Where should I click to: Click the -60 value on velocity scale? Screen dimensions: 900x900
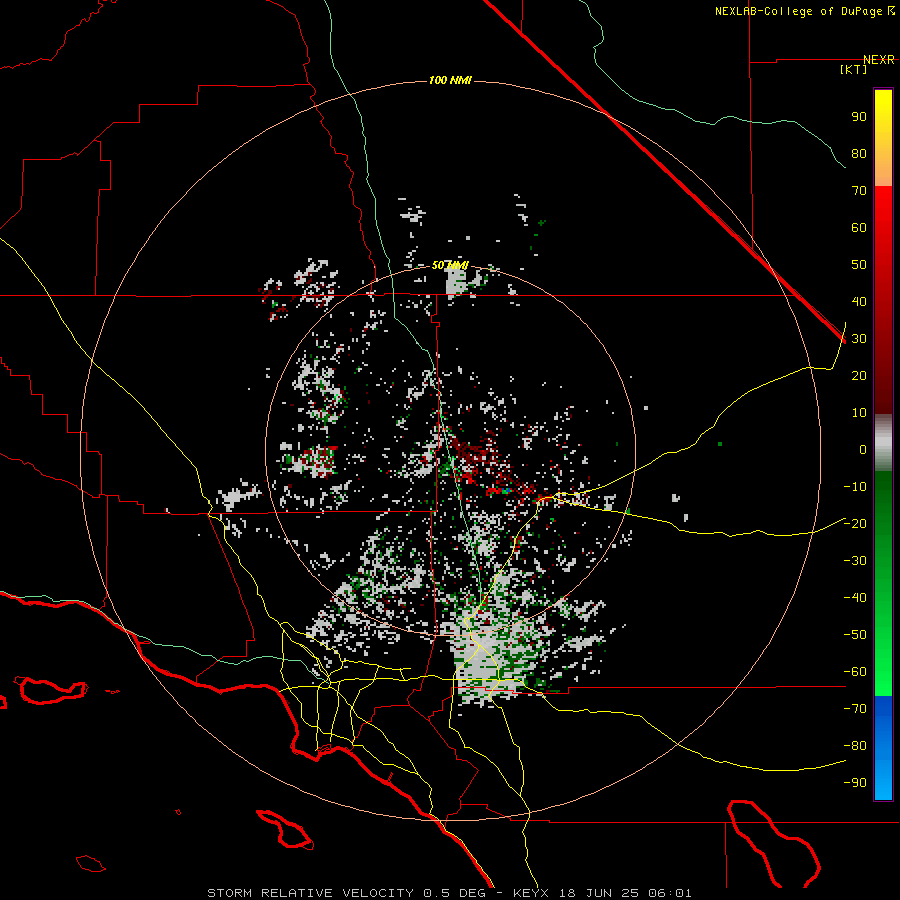[x=855, y=672]
